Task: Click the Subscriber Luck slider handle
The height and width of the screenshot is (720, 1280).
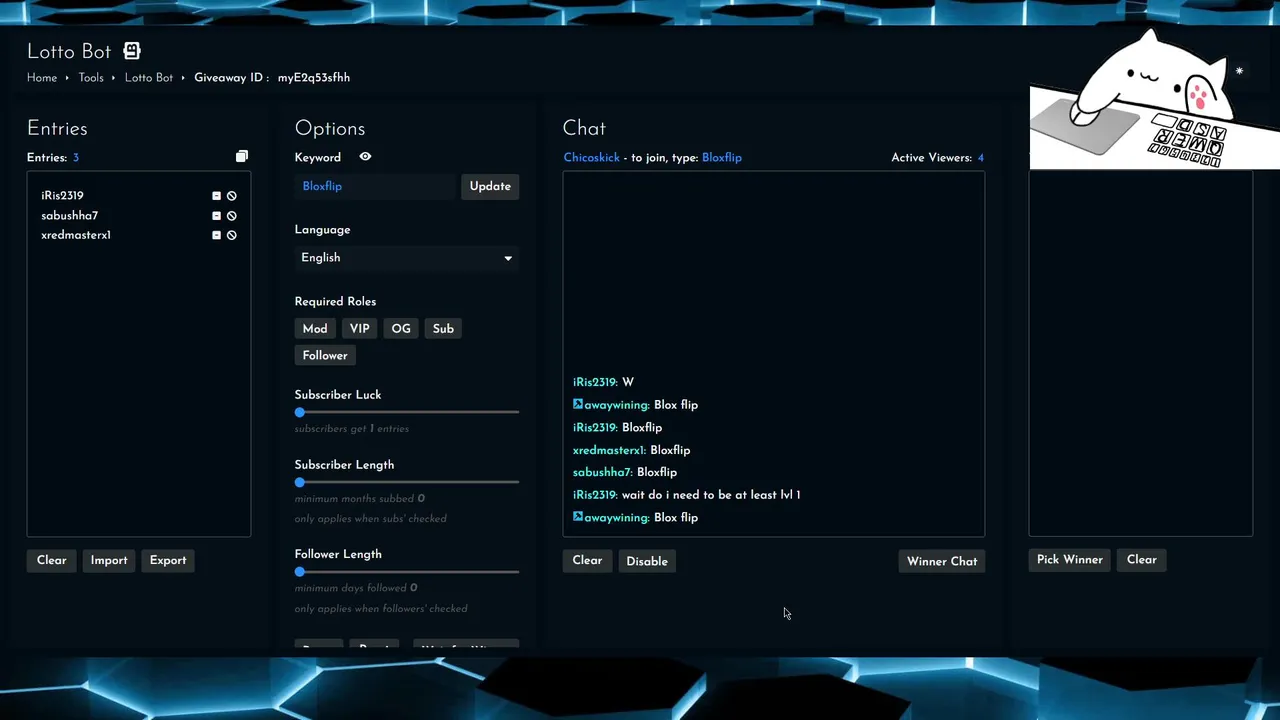Action: tap(299, 412)
